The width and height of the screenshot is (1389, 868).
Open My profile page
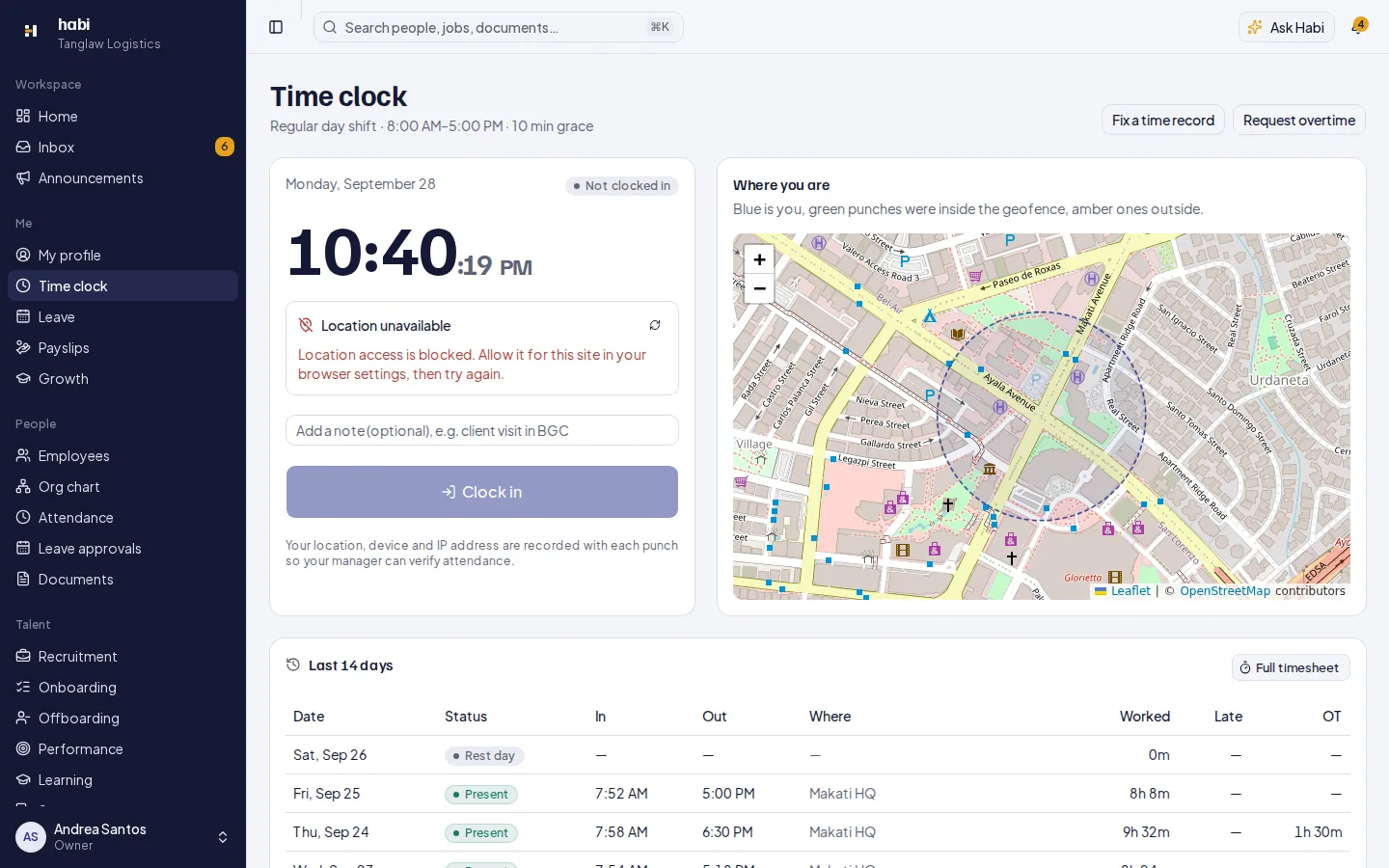[x=123, y=255]
